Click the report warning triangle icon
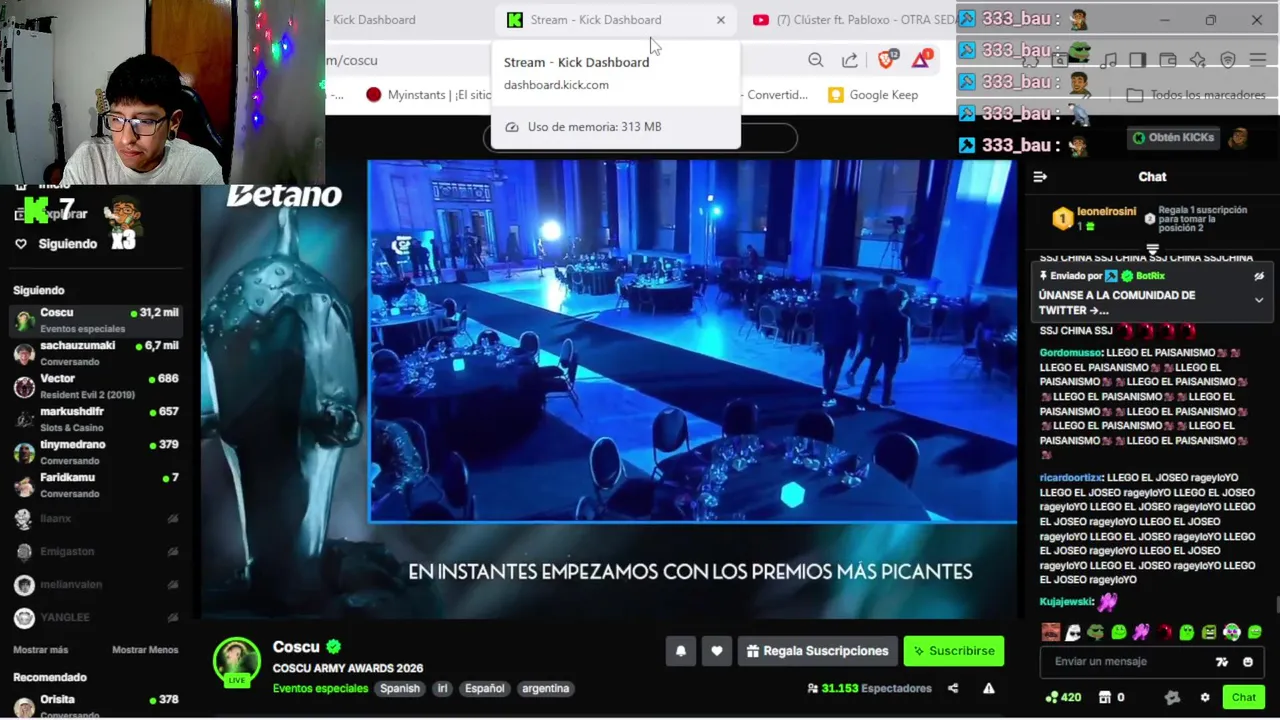Image resolution: width=1280 pixels, height=720 pixels. 988,688
